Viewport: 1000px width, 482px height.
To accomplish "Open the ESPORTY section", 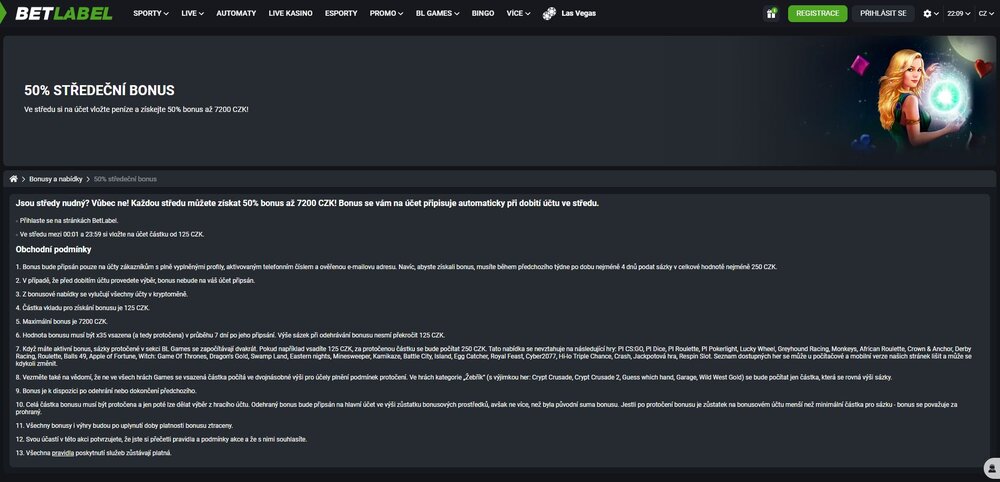I will pos(341,13).
